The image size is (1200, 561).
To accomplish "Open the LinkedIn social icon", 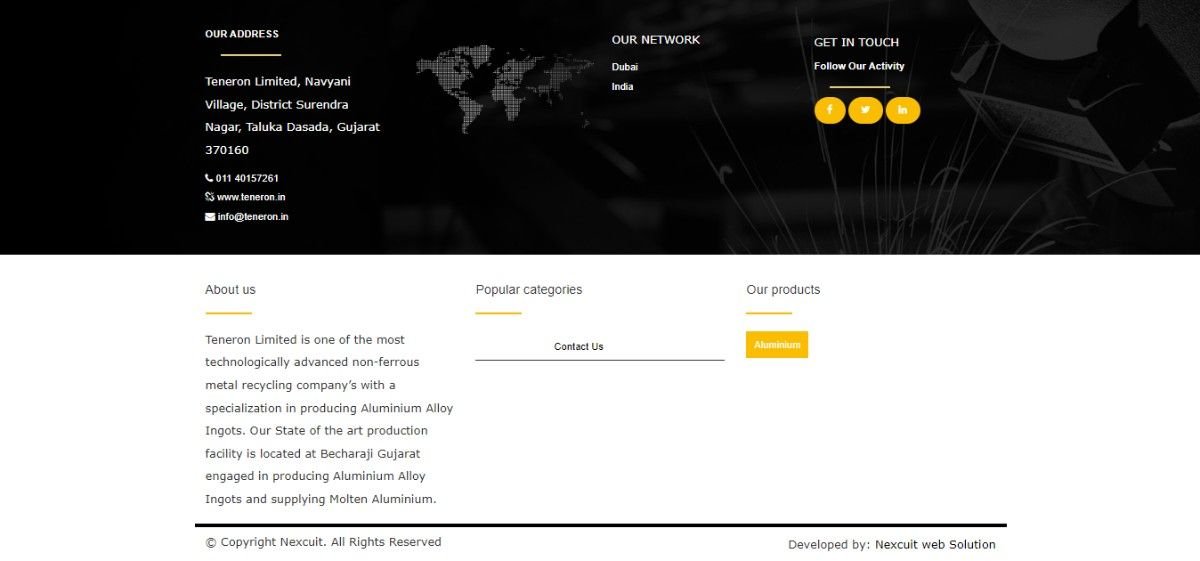I will [x=902, y=110].
